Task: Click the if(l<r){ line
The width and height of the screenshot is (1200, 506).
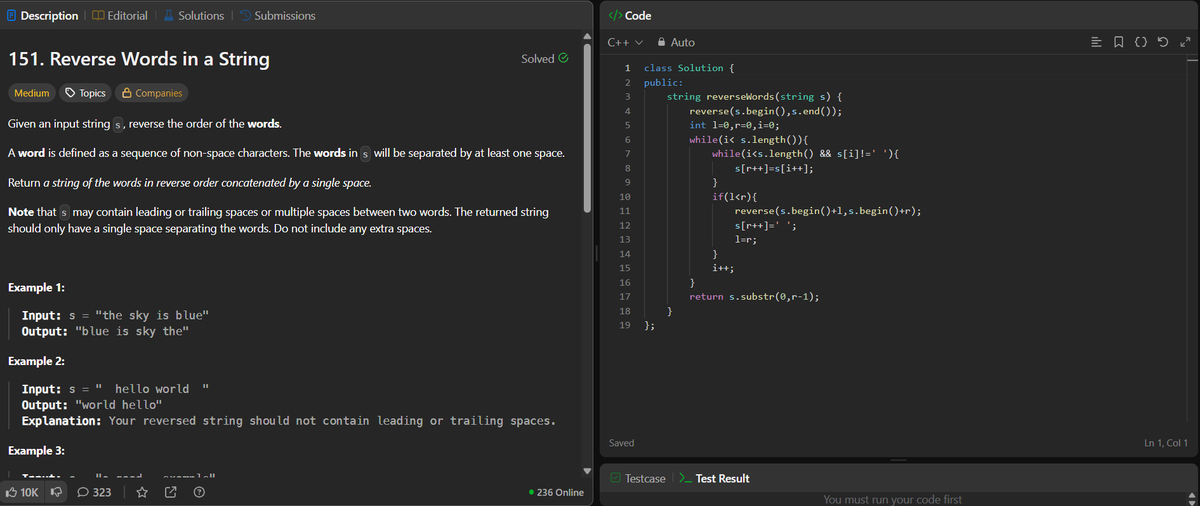Action: tap(734, 197)
